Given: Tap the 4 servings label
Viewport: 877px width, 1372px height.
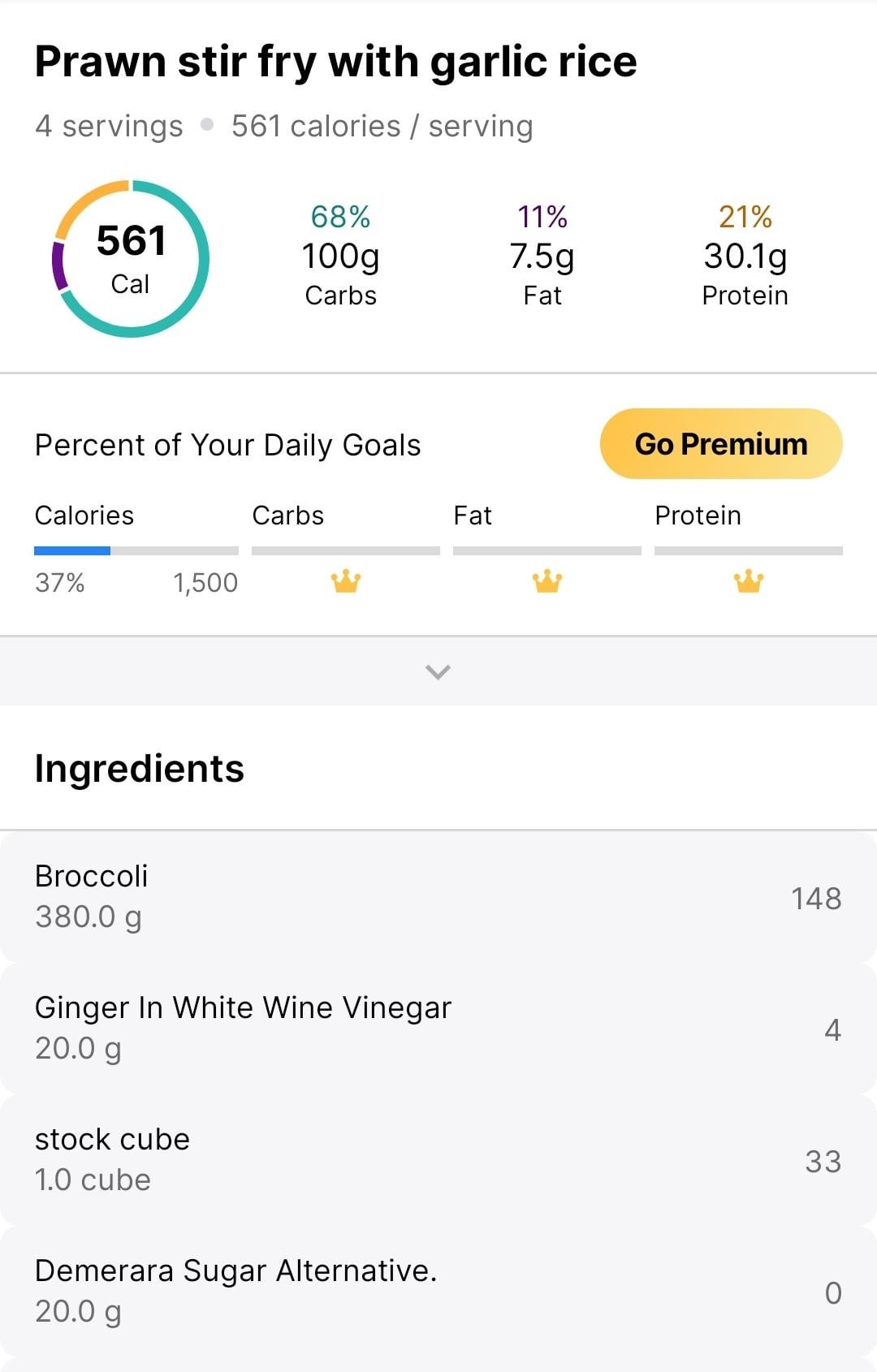Looking at the screenshot, I should coord(109,127).
